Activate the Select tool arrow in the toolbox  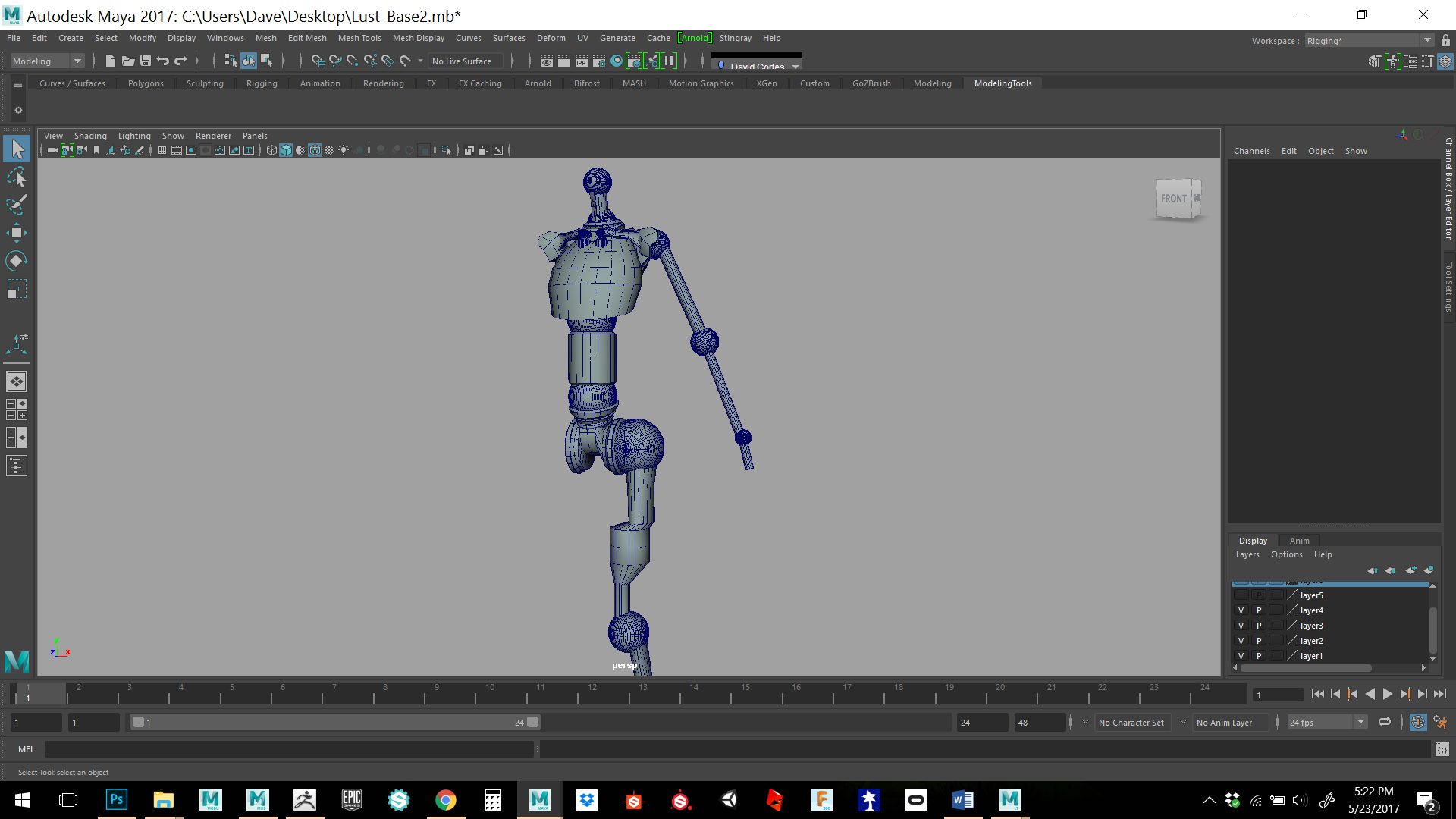click(x=17, y=149)
